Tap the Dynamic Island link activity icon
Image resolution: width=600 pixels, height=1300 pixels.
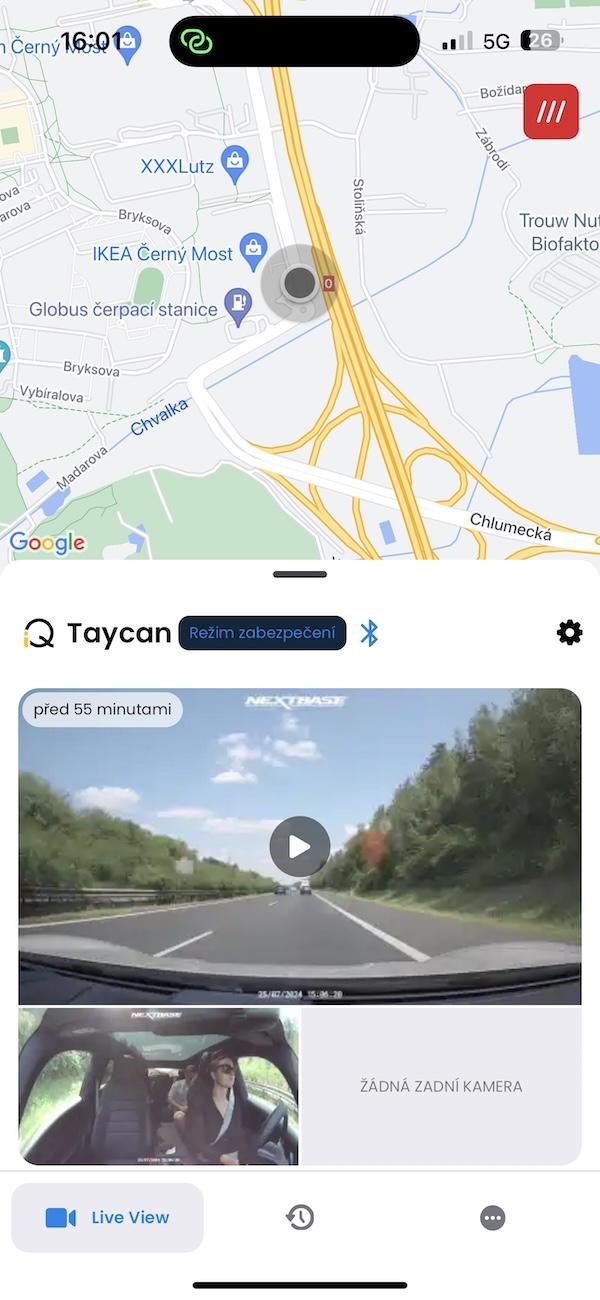pos(198,41)
